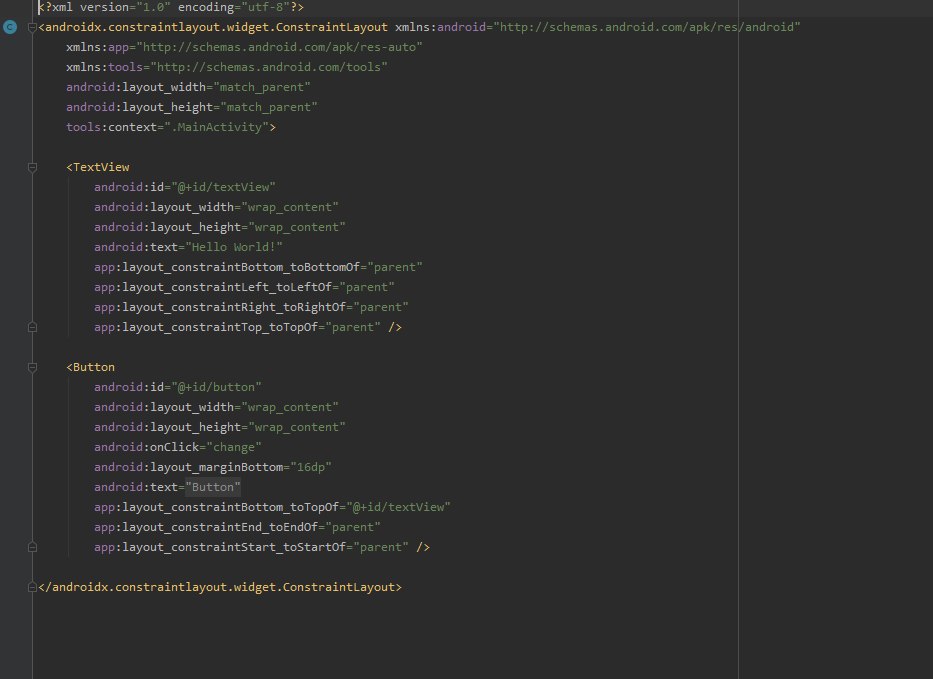The image size is (933, 679).
Task: Click root layout_width "match_parent" value
Action: click(x=262, y=87)
